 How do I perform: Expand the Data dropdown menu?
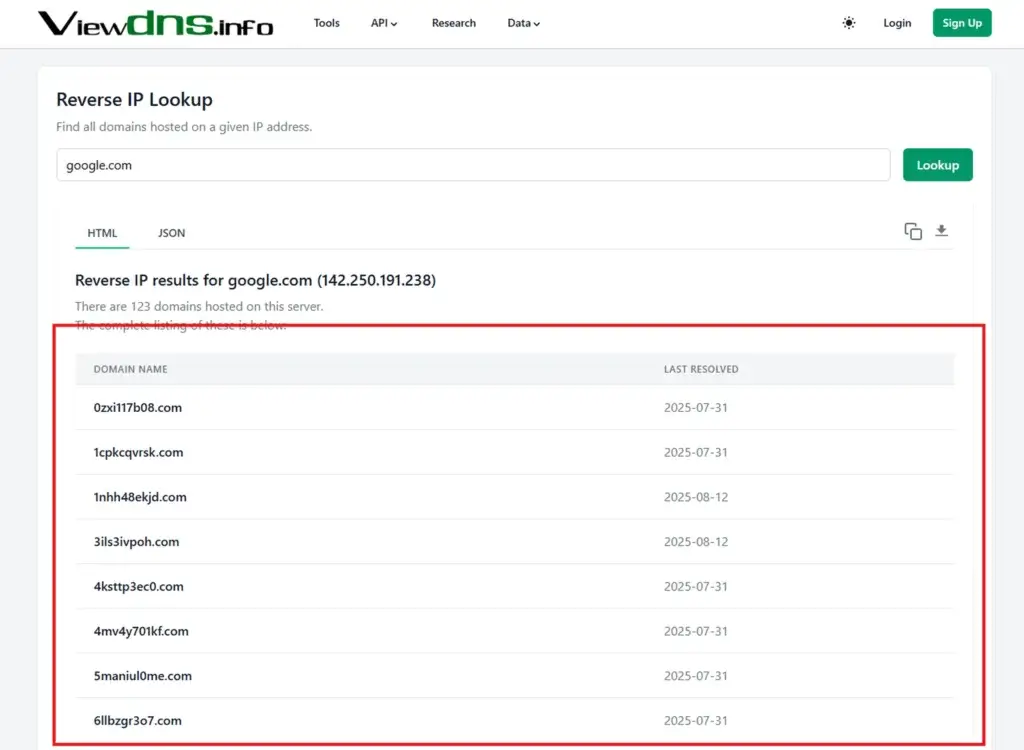click(523, 23)
